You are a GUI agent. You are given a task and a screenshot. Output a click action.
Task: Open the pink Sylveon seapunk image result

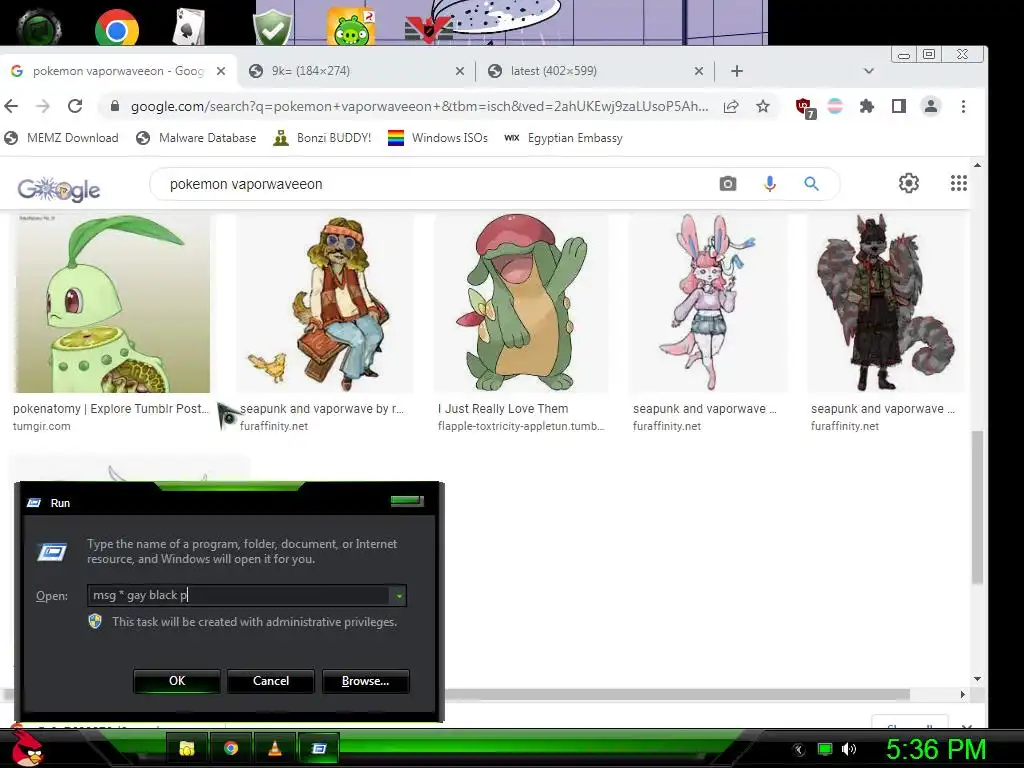point(707,304)
